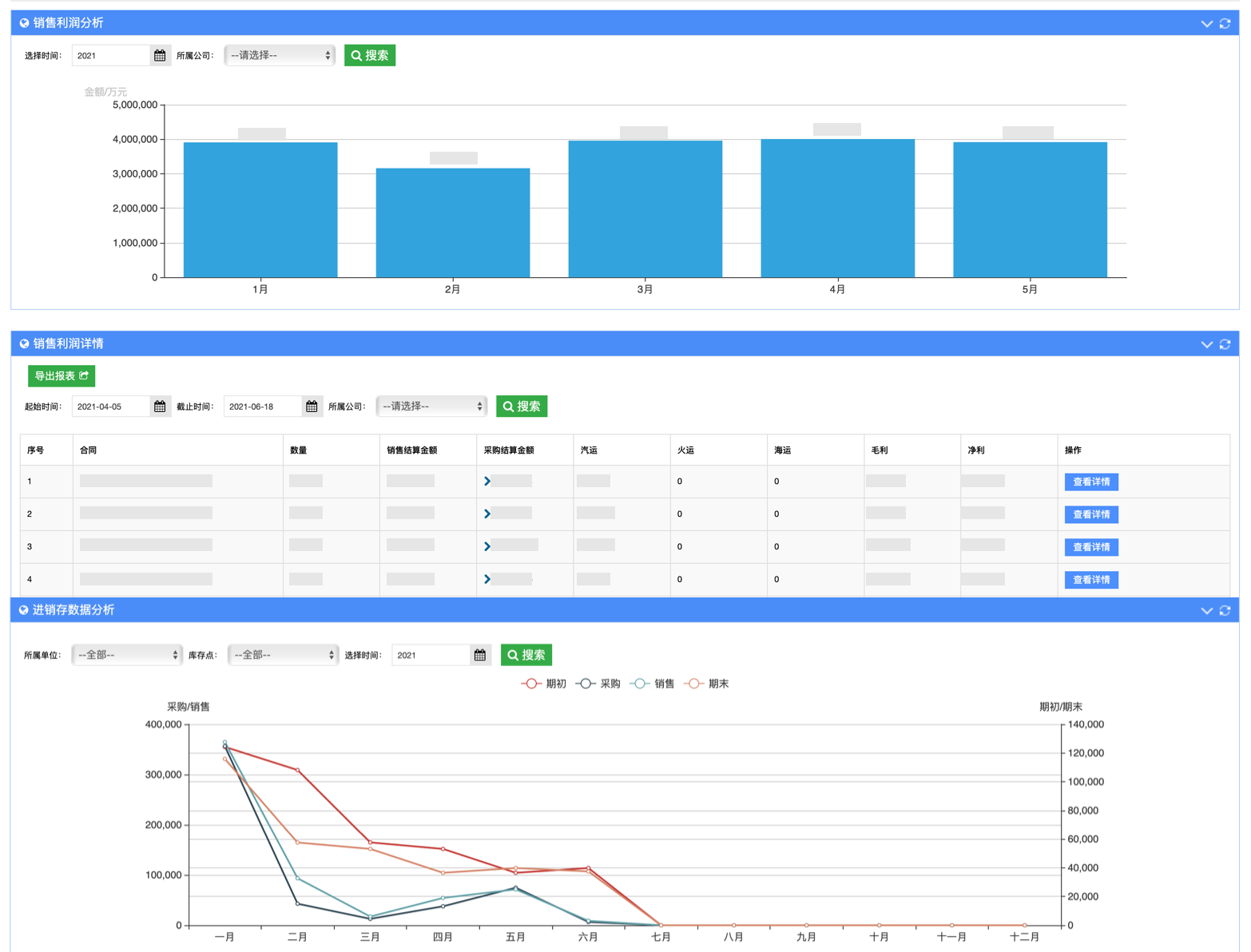
Task: Expand purchase settlement arrow in row 3
Action: click(487, 546)
